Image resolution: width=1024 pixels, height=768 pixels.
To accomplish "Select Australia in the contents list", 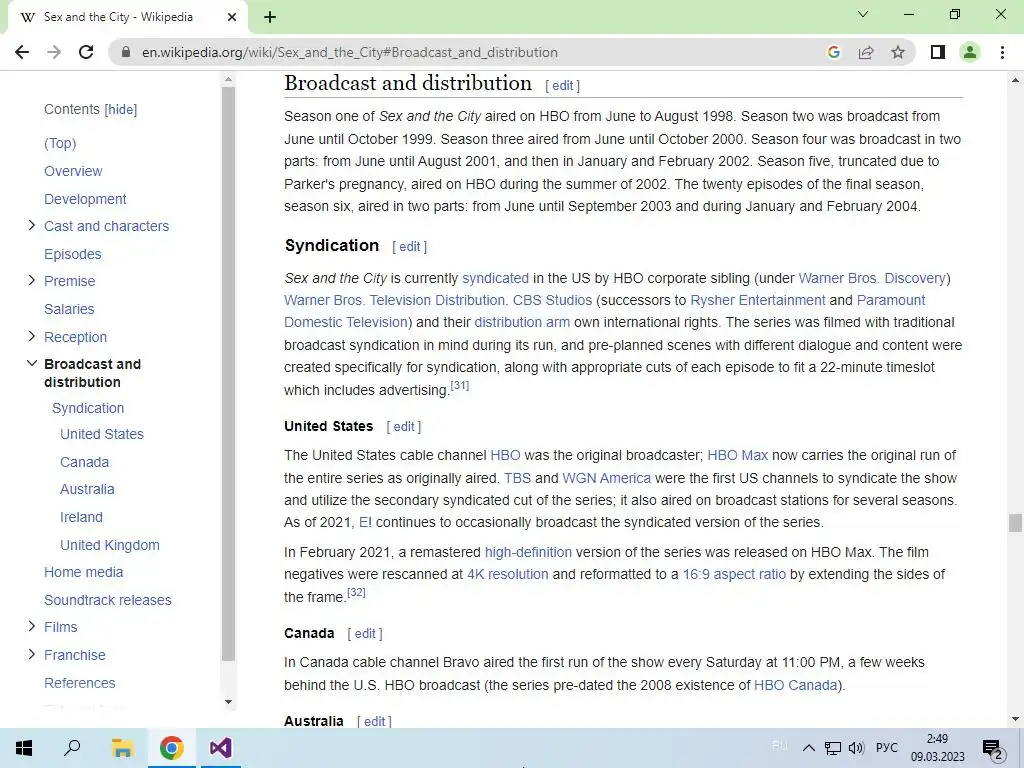I will (87, 489).
